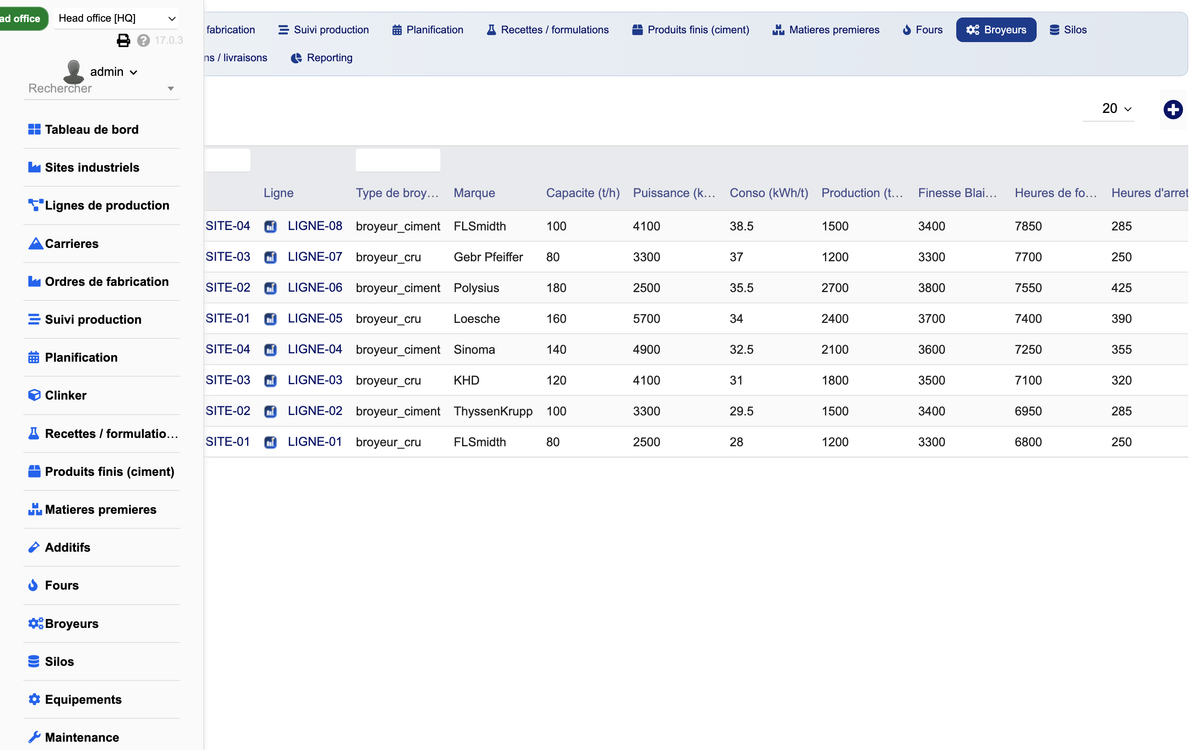Open the 20 rows-per-page selector
Screen dimensions: 1200x750
click(x=1108, y=109)
